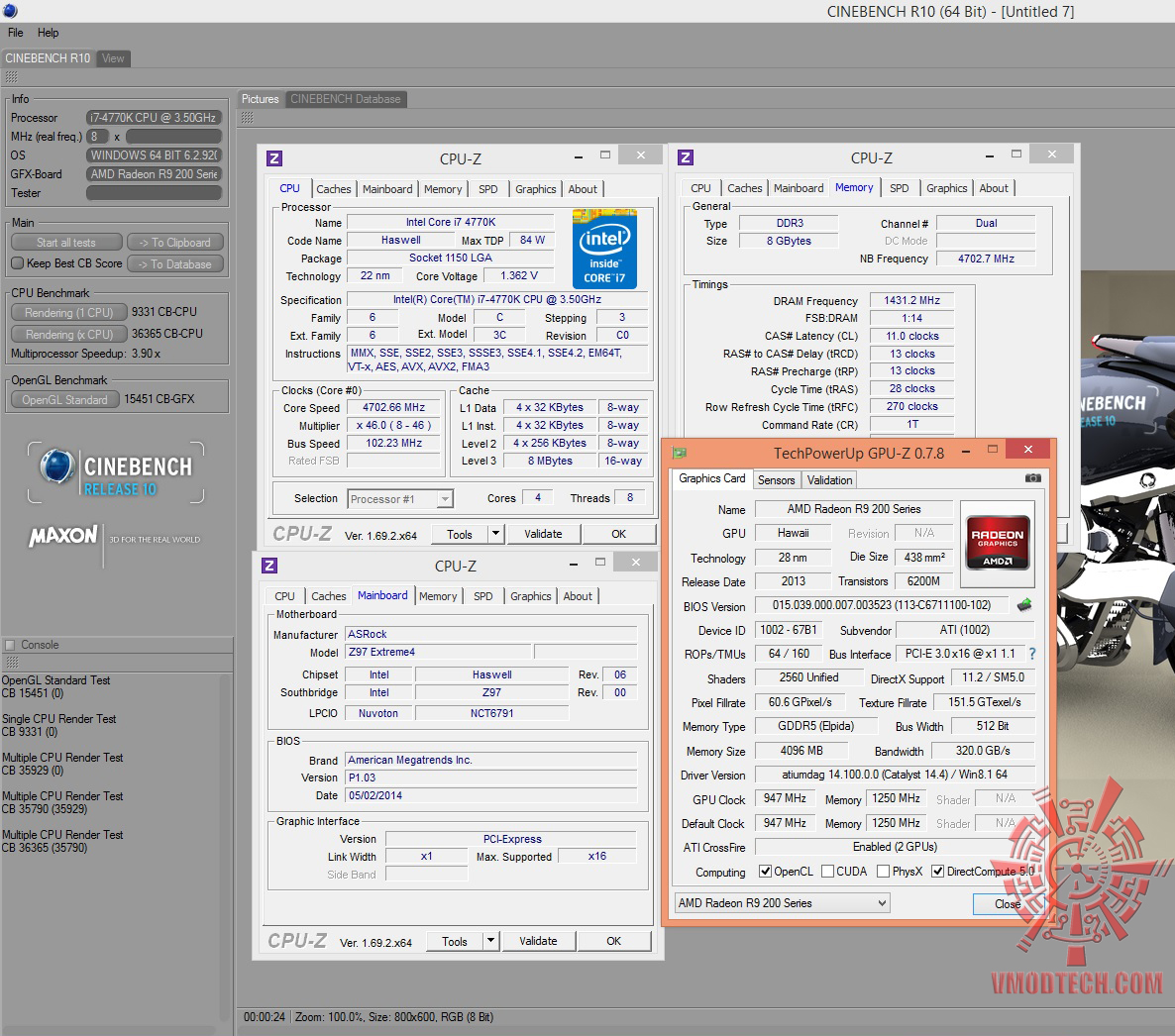Open Validation tab in GPU-Z

pos(829,480)
